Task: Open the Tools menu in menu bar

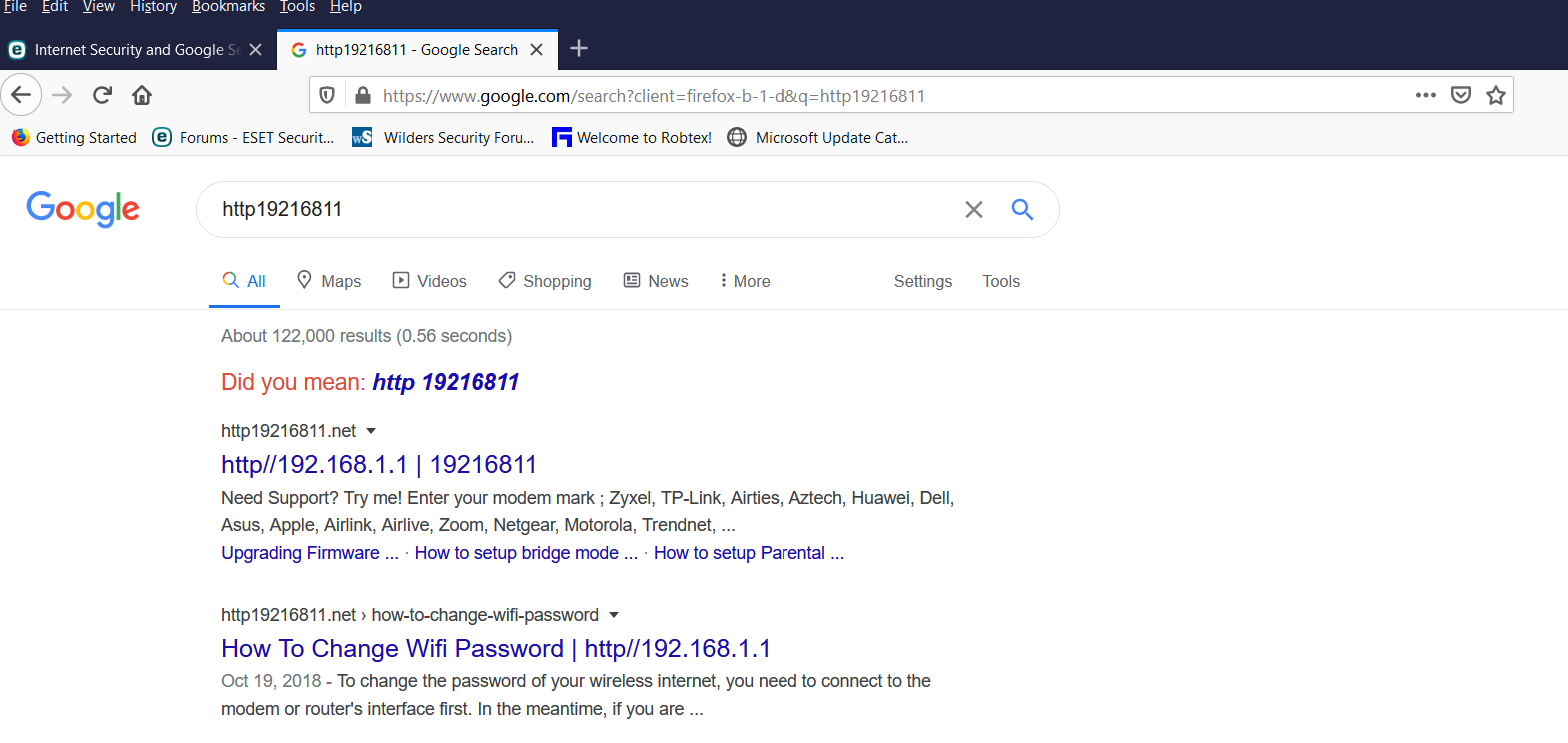Action: point(297,7)
